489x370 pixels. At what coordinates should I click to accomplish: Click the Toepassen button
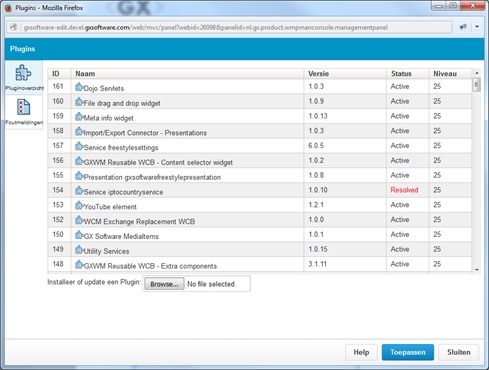tap(408, 352)
